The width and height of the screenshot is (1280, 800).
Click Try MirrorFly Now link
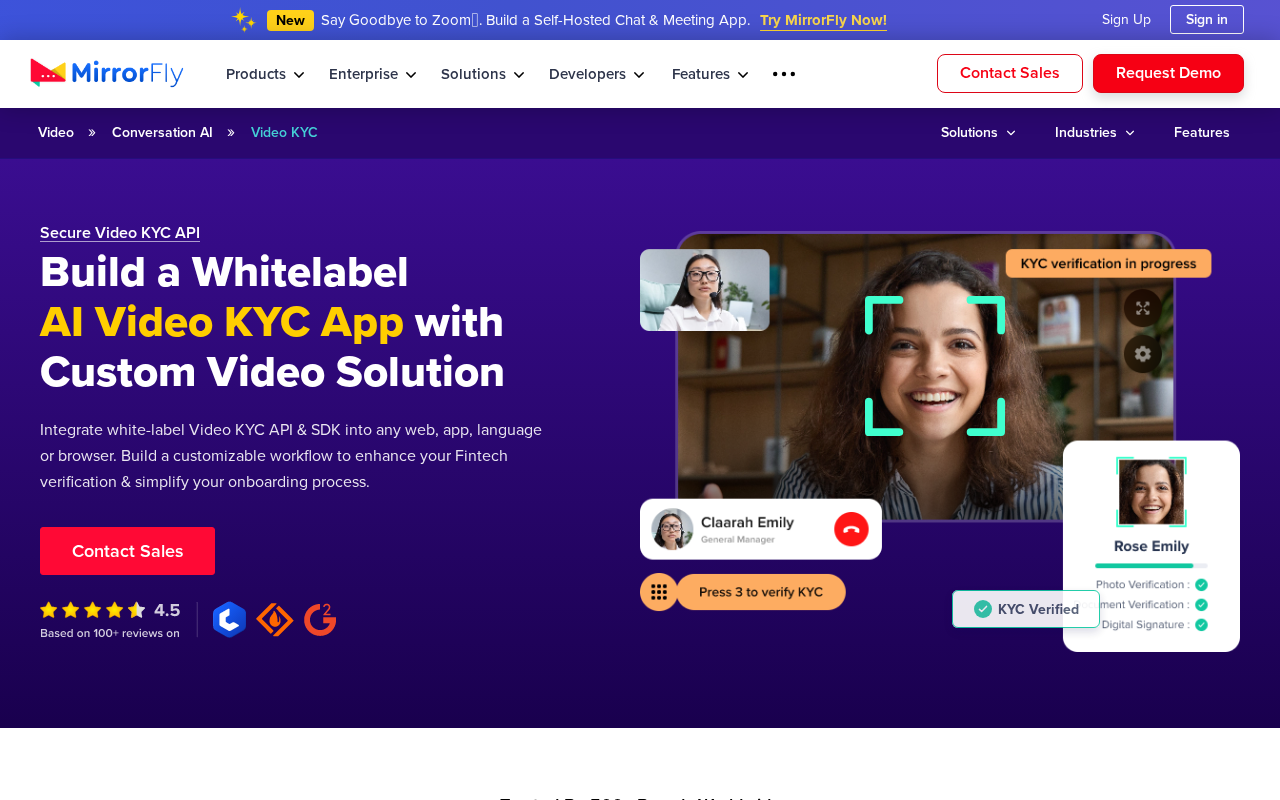[823, 20]
